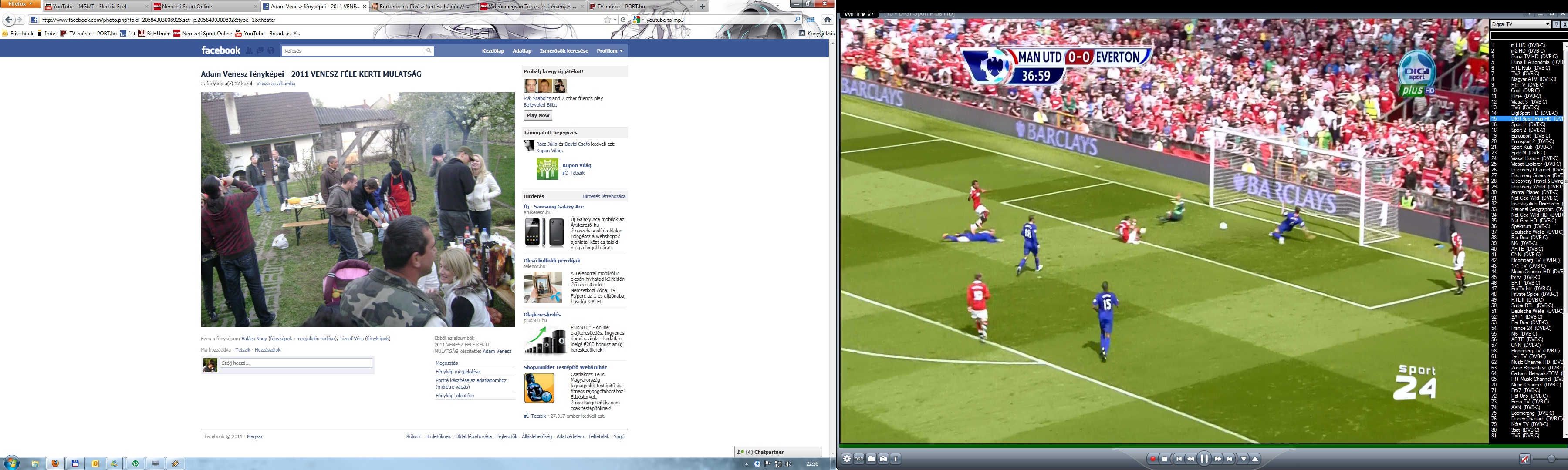Reload the page with refresh icon
The width and height of the screenshot is (1568, 470).
[623, 20]
